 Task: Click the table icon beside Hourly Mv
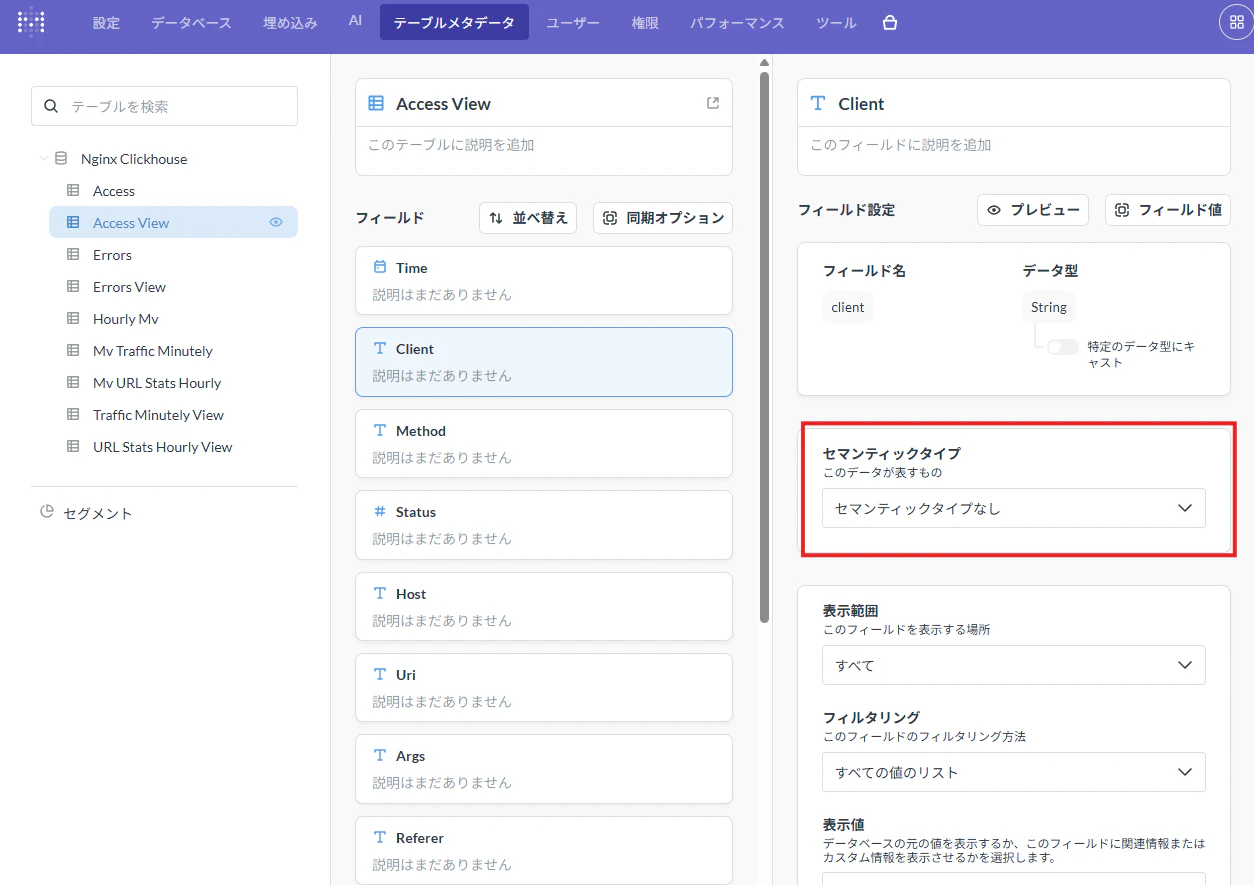[73, 318]
